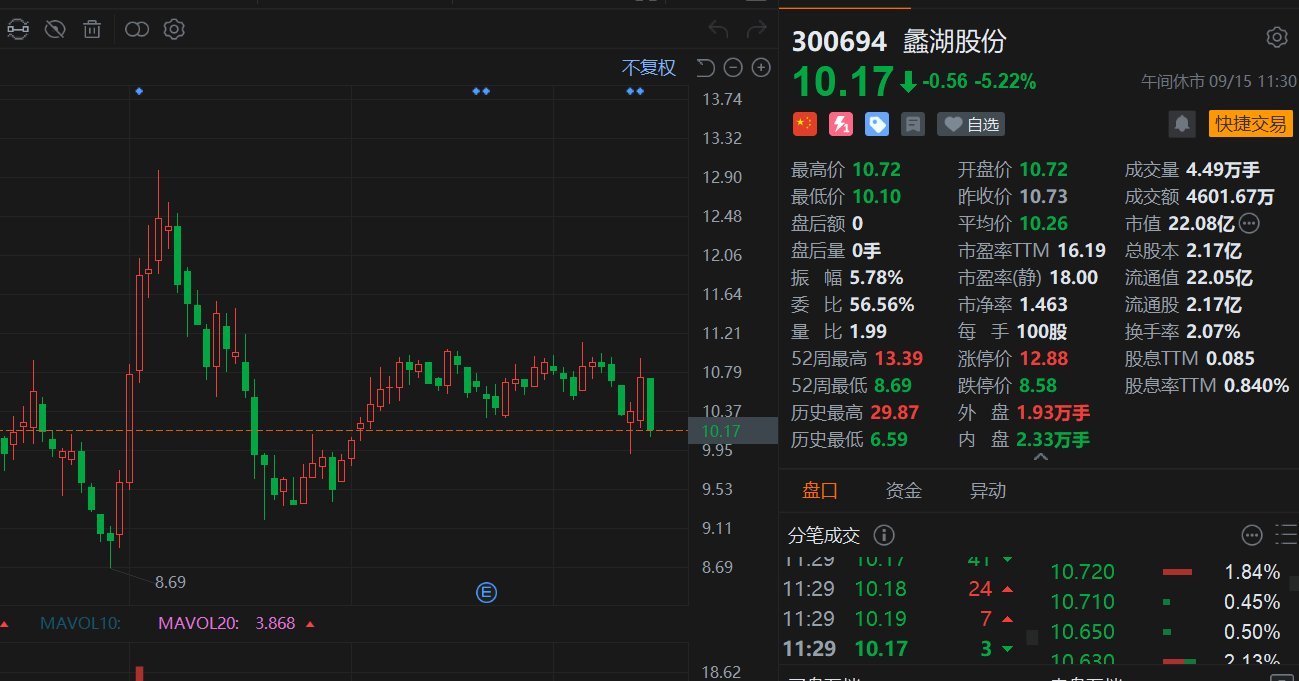
Task: Switch to the 资金 tab
Action: coord(904,490)
